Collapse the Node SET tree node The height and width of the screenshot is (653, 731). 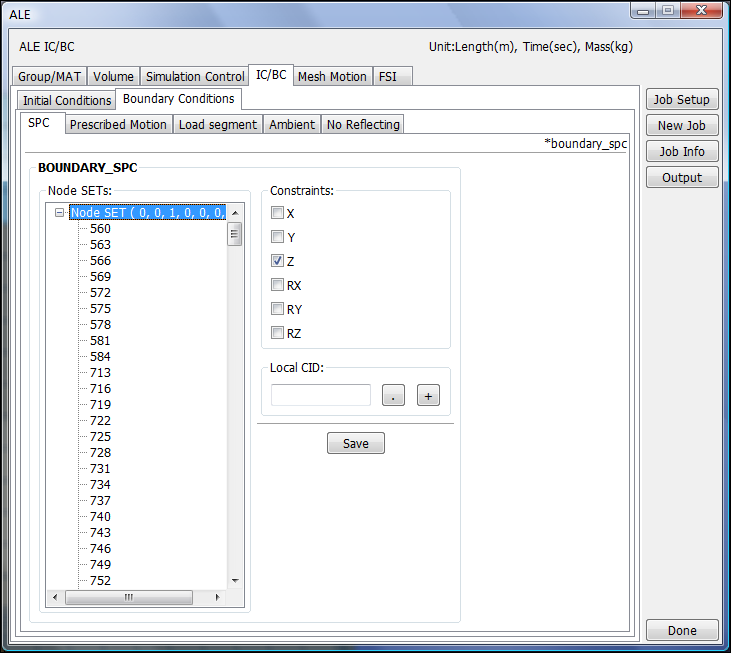(60, 213)
